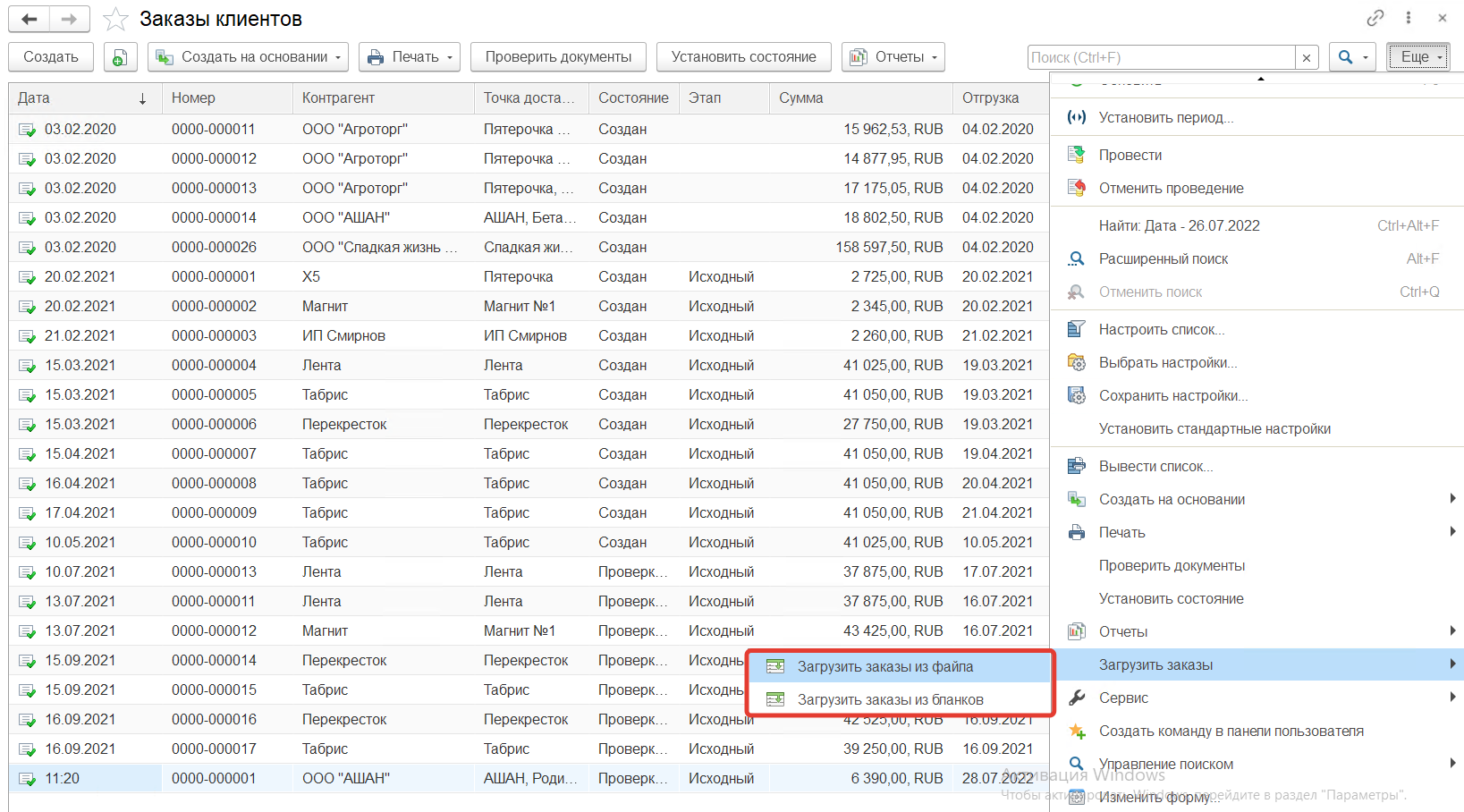The image size is (1464, 812).
Task: Choose Провести in the menu
Action: [1130, 155]
